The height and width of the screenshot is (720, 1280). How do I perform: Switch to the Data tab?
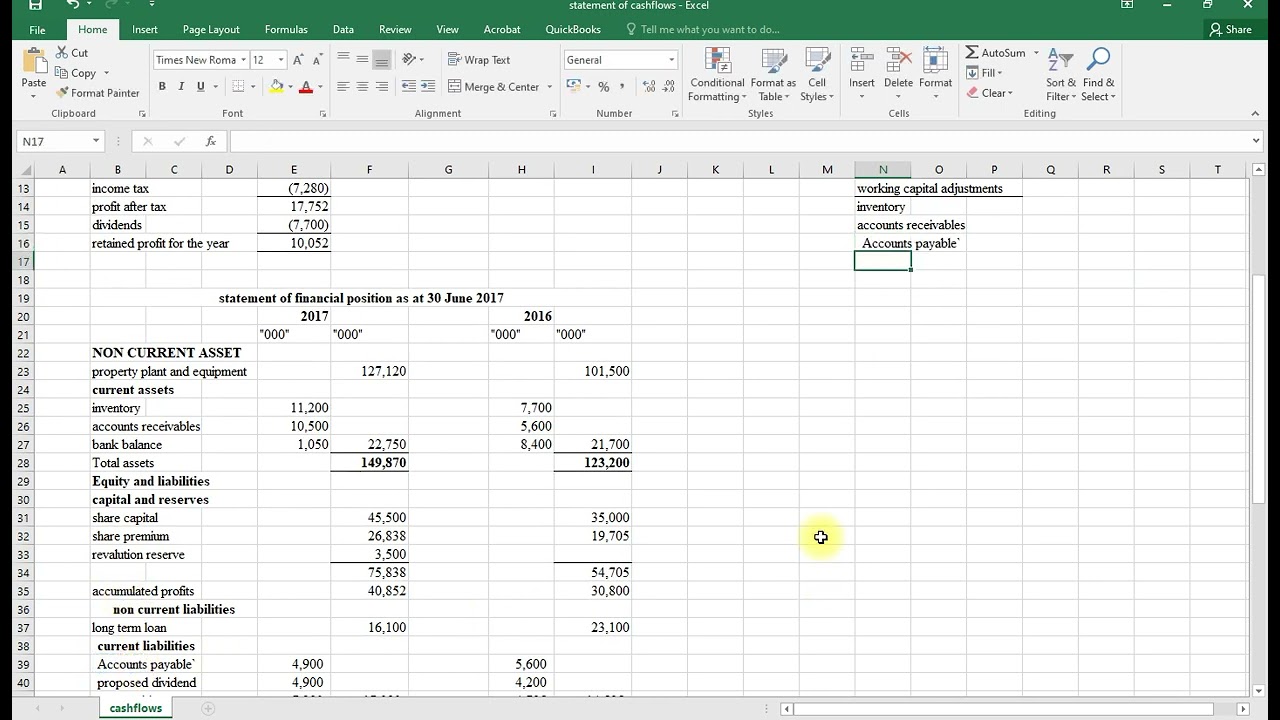343,29
